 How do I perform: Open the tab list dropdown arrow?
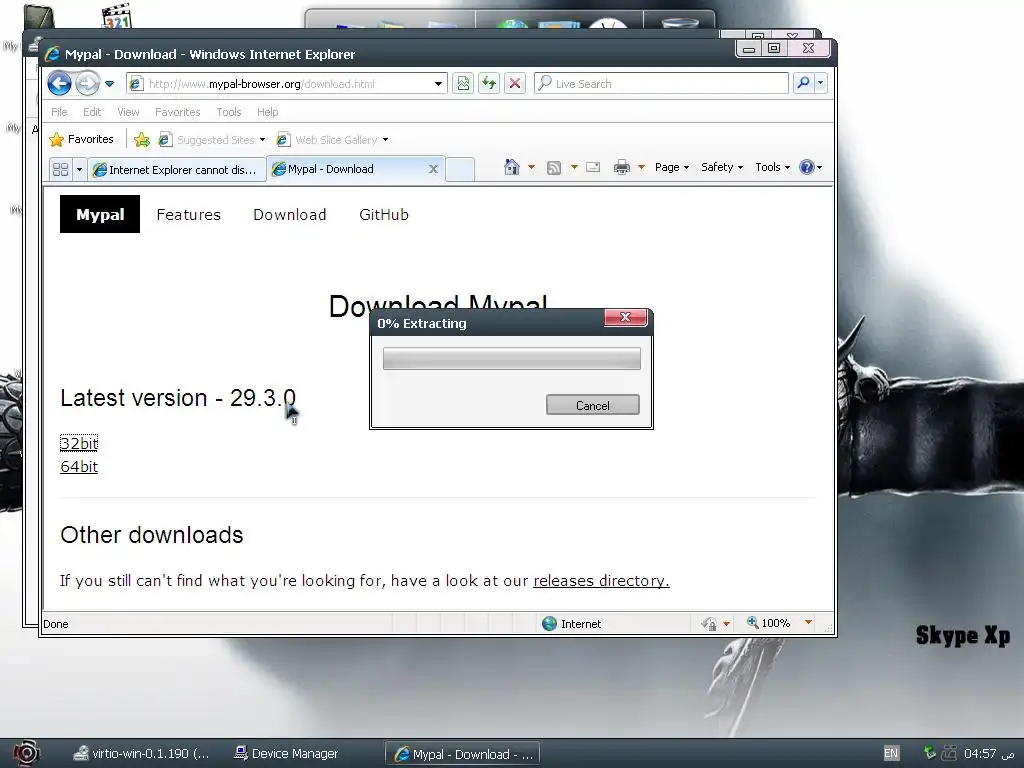click(79, 169)
